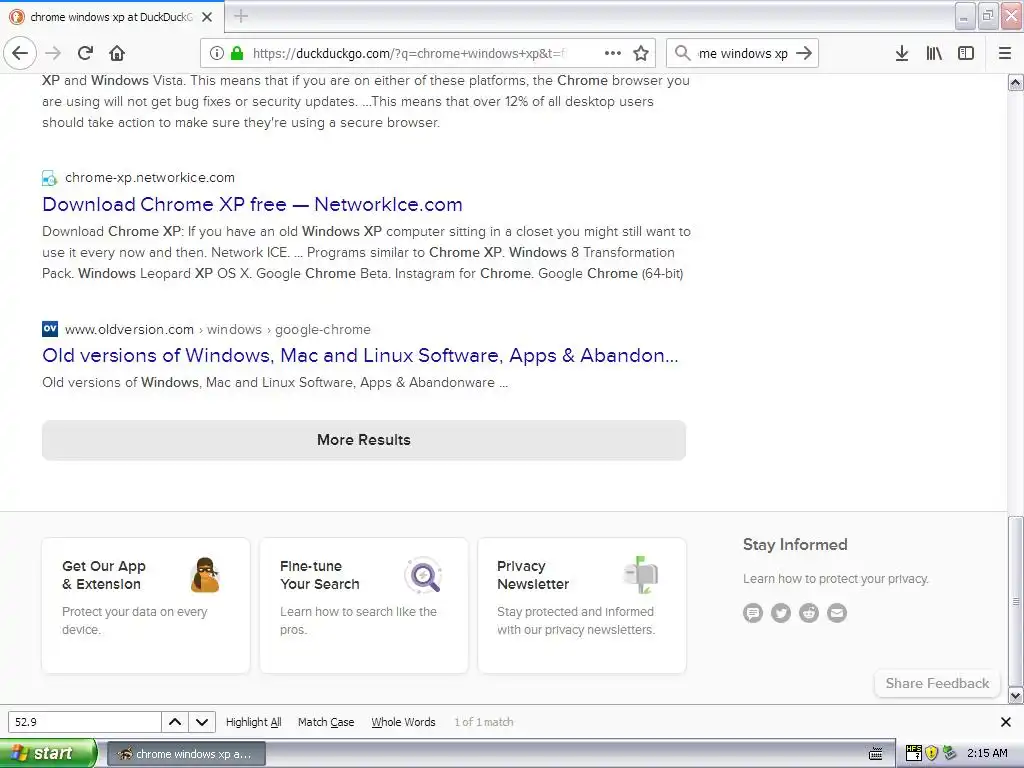This screenshot has width=1024, height=768.
Task: Click the taskbar clock showing 2:15 AM
Action: (x=987, y=753)
